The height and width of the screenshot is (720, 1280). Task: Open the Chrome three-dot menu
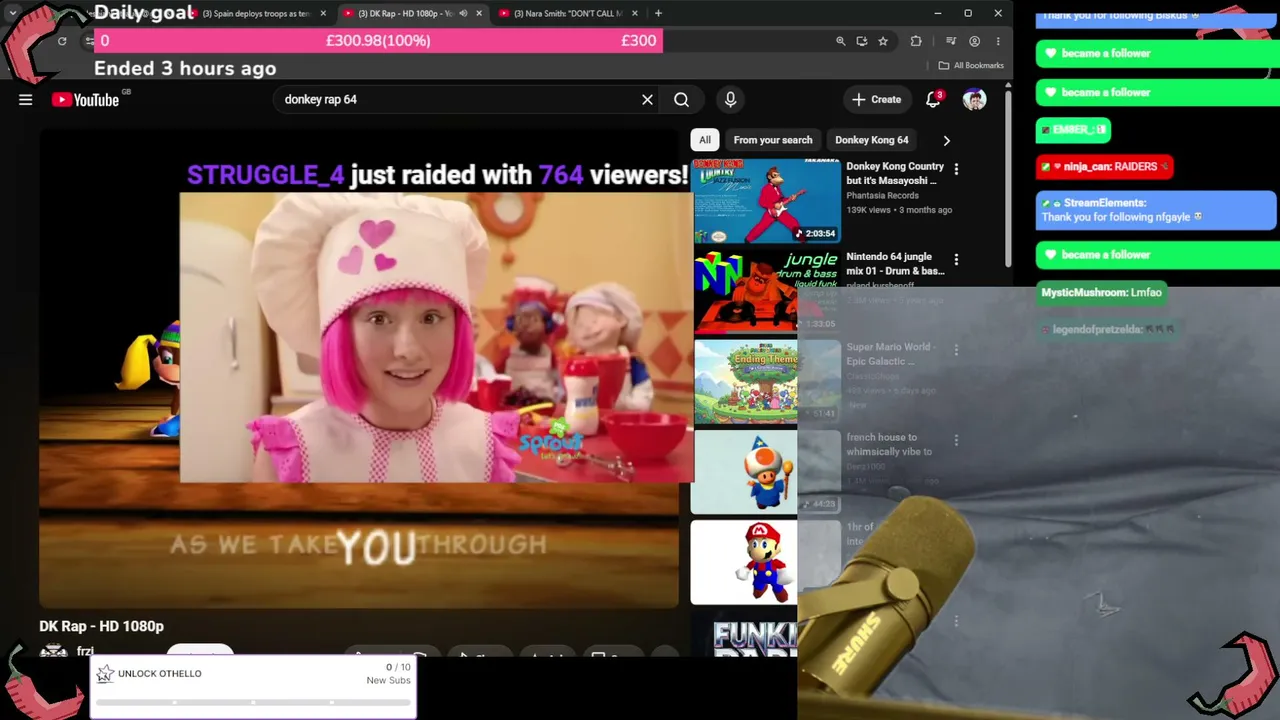[x=997, y=41]
